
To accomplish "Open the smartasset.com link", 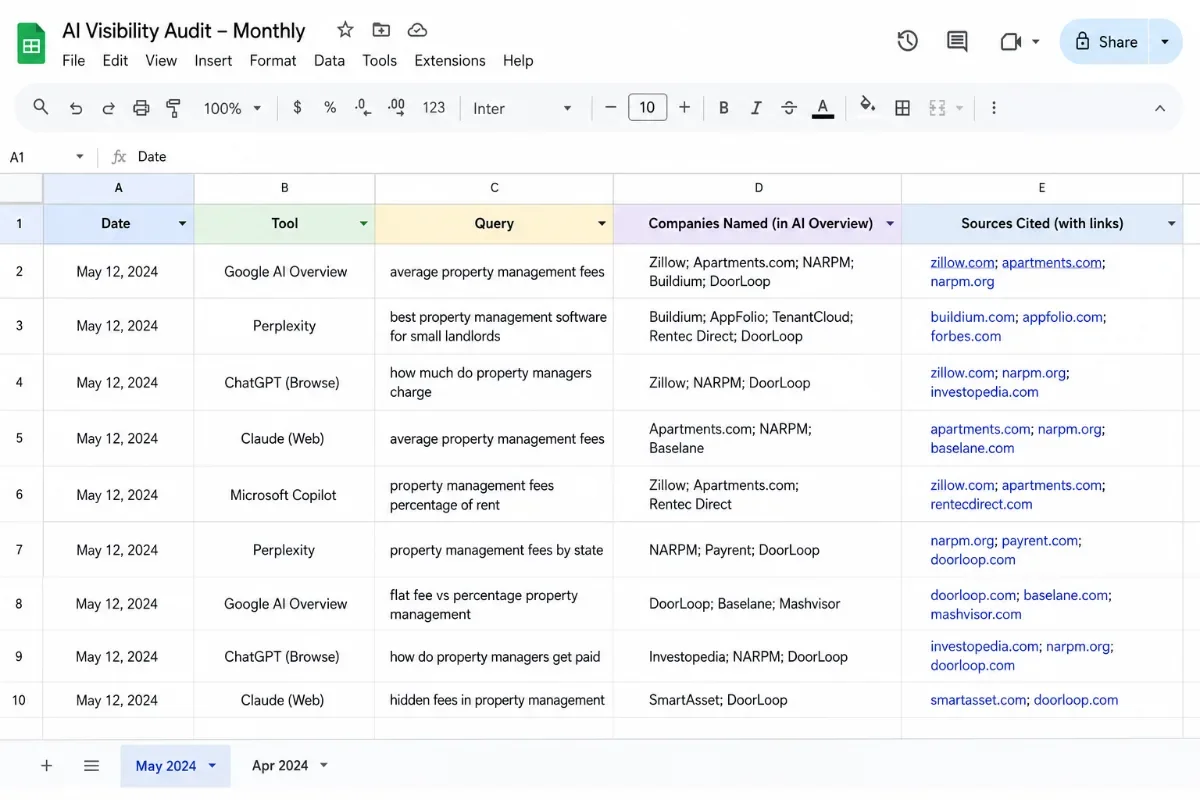I will [979, 700].
